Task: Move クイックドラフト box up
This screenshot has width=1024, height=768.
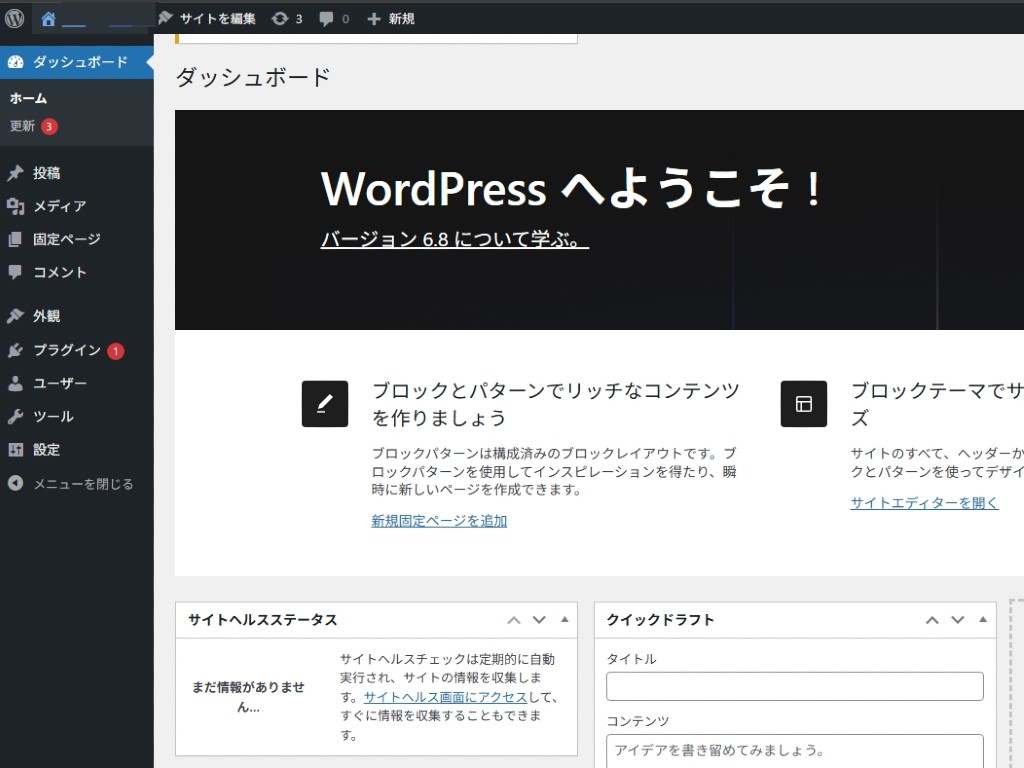Action: tap(932, 620)
